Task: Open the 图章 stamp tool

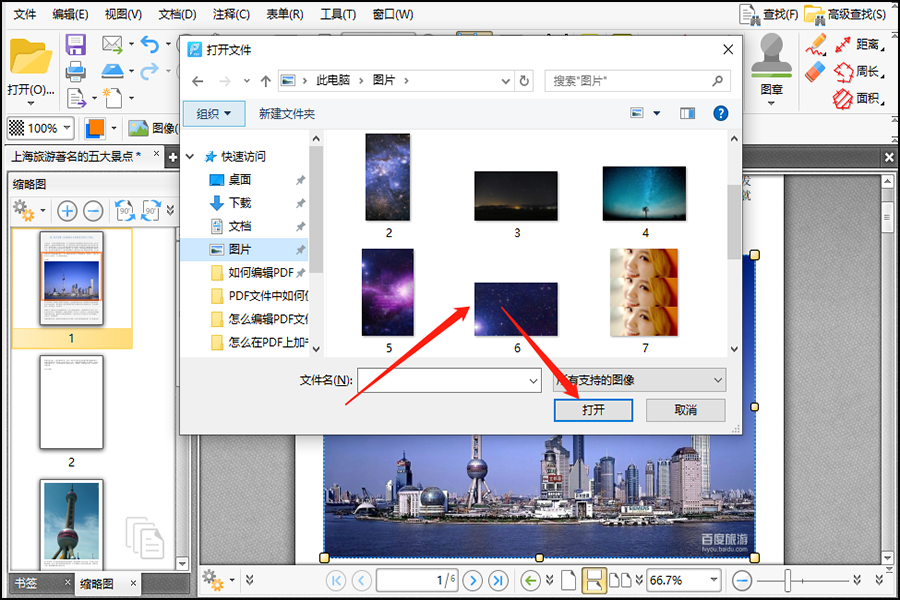Action: [771, 68]
